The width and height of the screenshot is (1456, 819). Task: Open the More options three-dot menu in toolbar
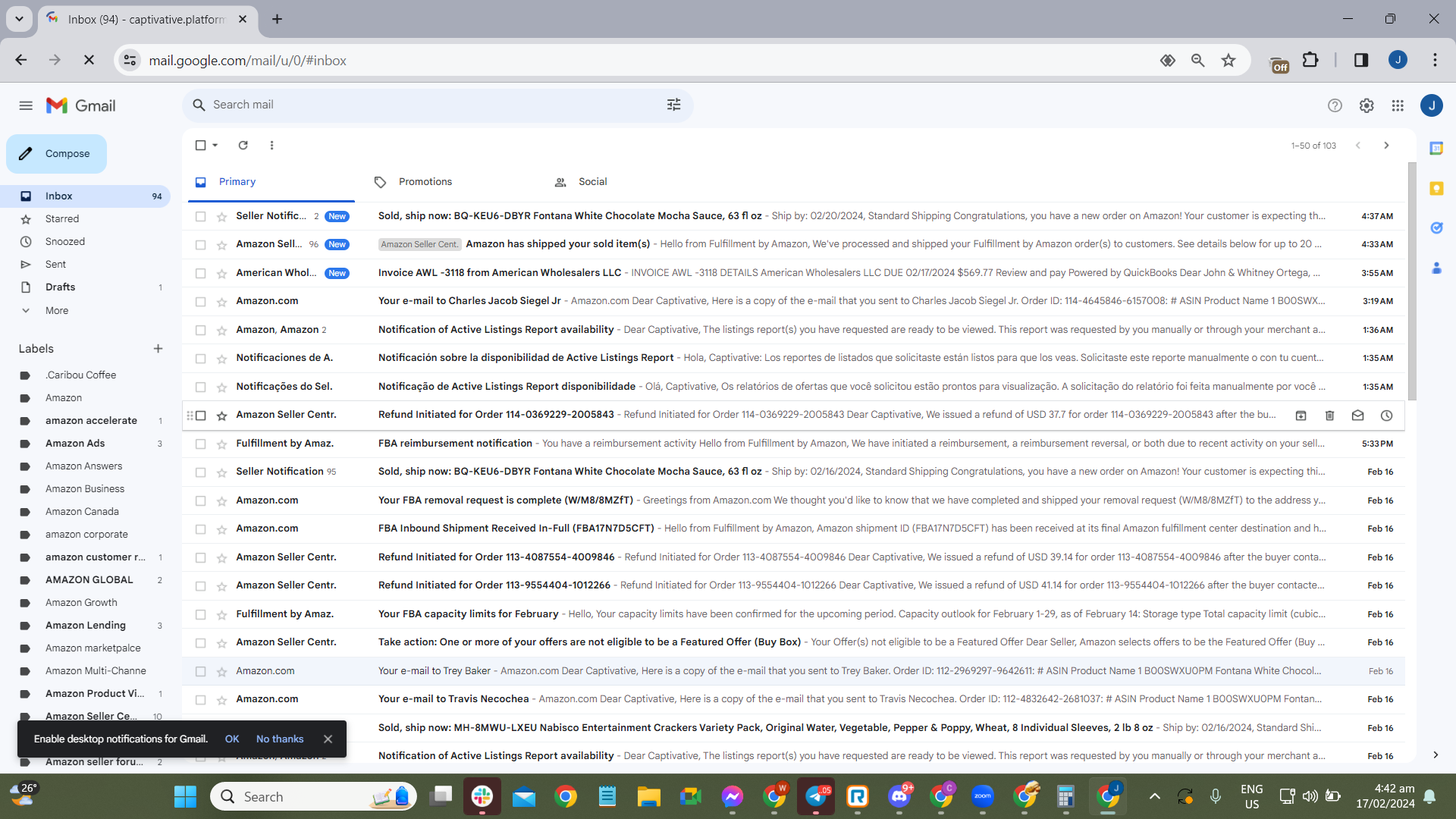(x=271, y=145)
